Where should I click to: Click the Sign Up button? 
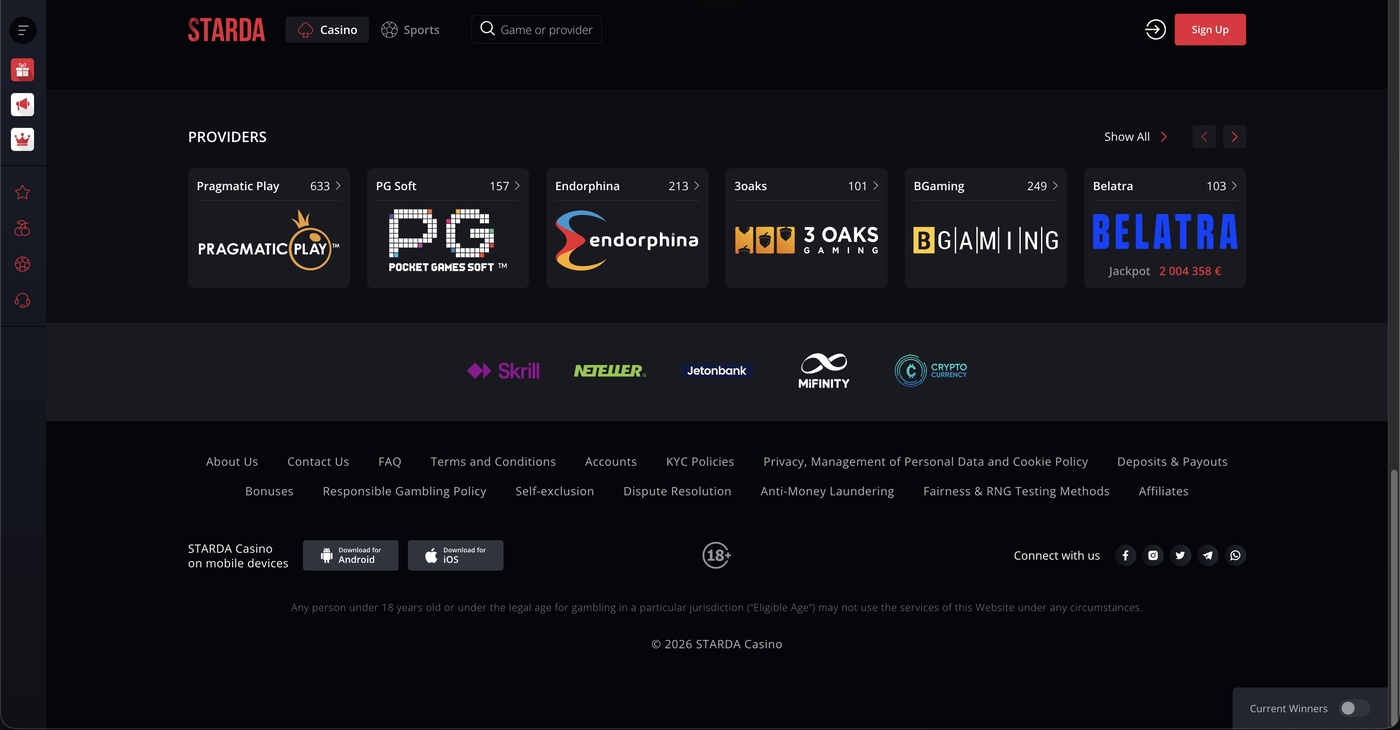[x=1210, y=30]
